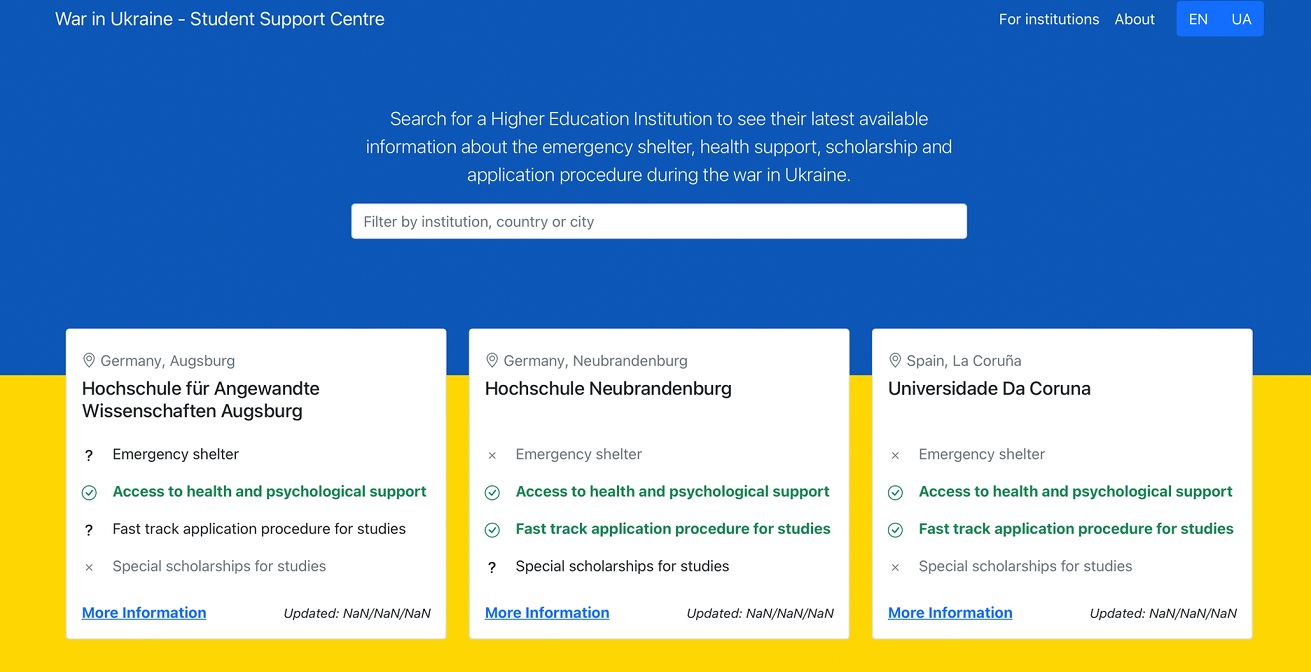
Task: Click the Germany, Neubrandenburg location text
Action: click(596, 361)
